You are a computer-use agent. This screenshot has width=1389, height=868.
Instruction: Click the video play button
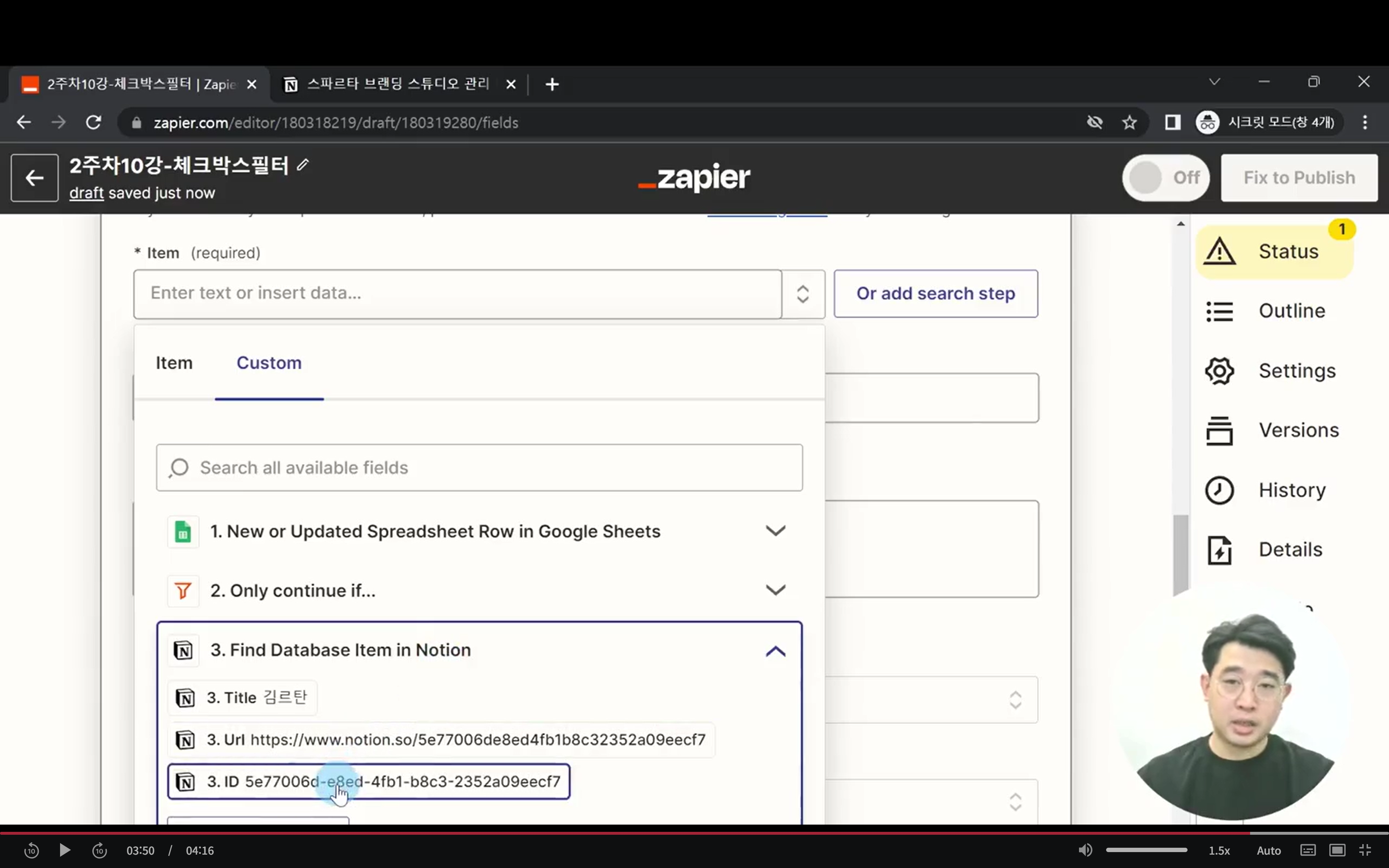(65, 850)
